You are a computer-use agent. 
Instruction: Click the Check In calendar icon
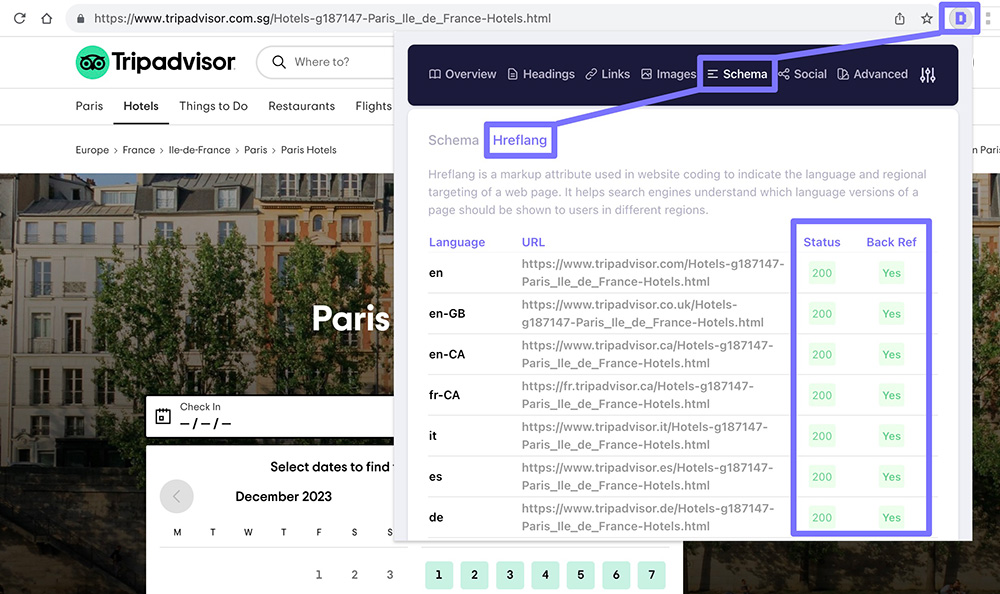(163, 416)
